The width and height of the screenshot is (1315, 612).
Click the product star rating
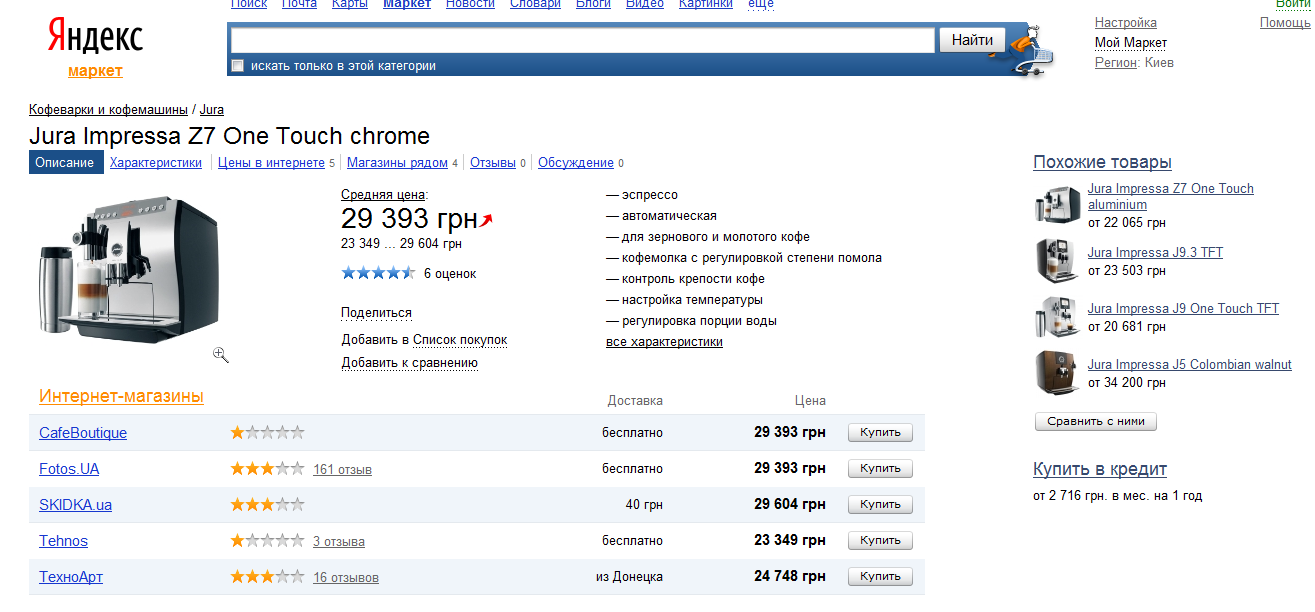pyautogui.click(x=378, y=273)
